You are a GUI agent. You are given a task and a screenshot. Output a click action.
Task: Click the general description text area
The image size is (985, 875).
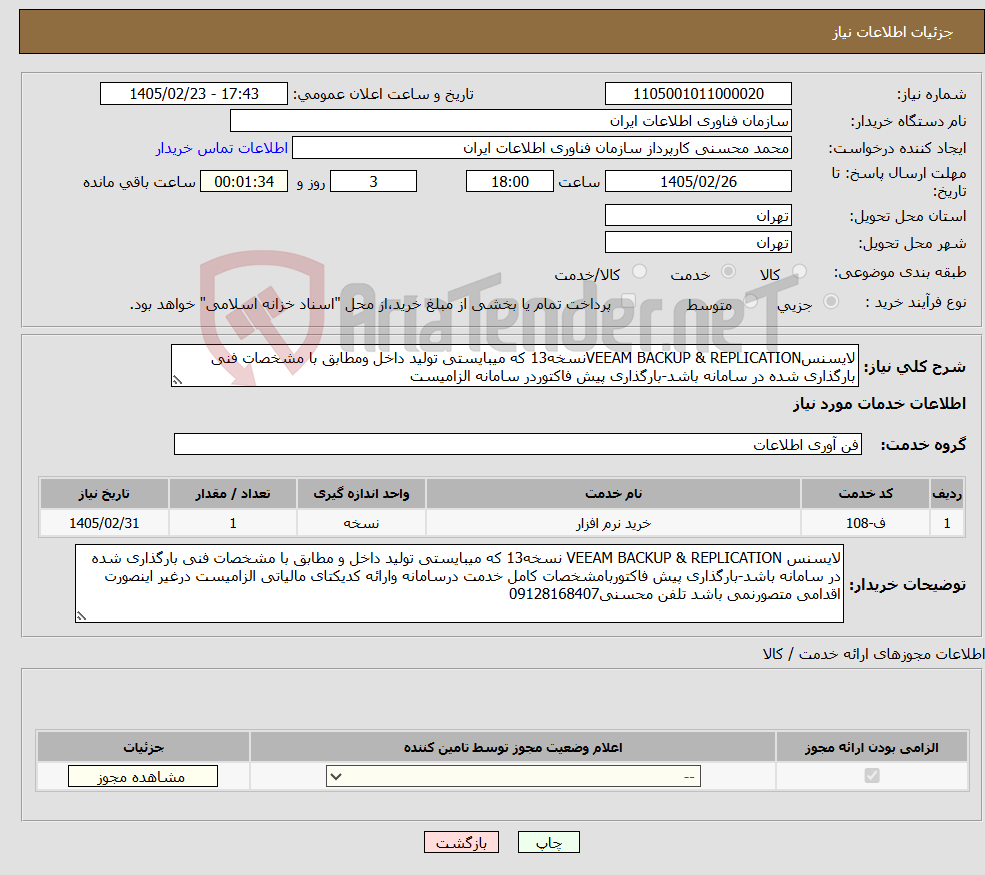(x=514, y=366)
